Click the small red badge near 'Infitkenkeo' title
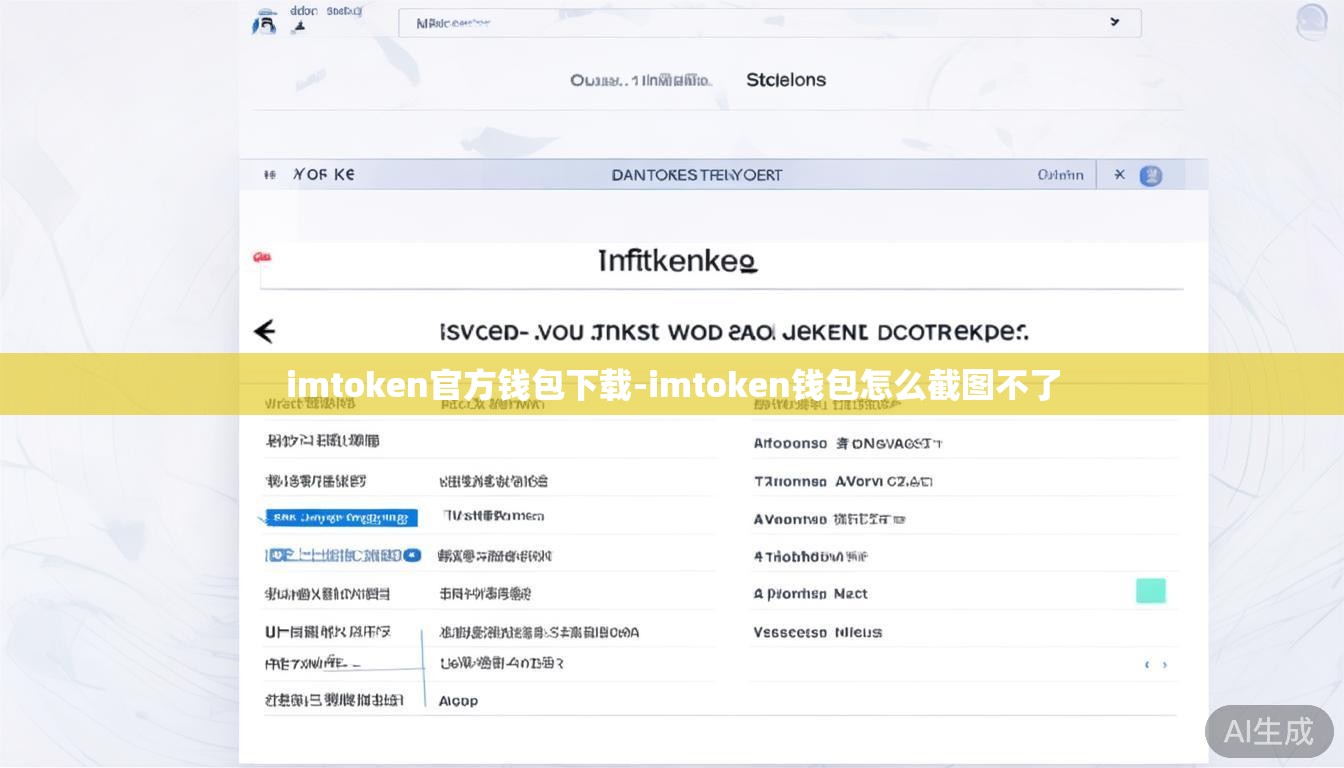 coord(261,257)
